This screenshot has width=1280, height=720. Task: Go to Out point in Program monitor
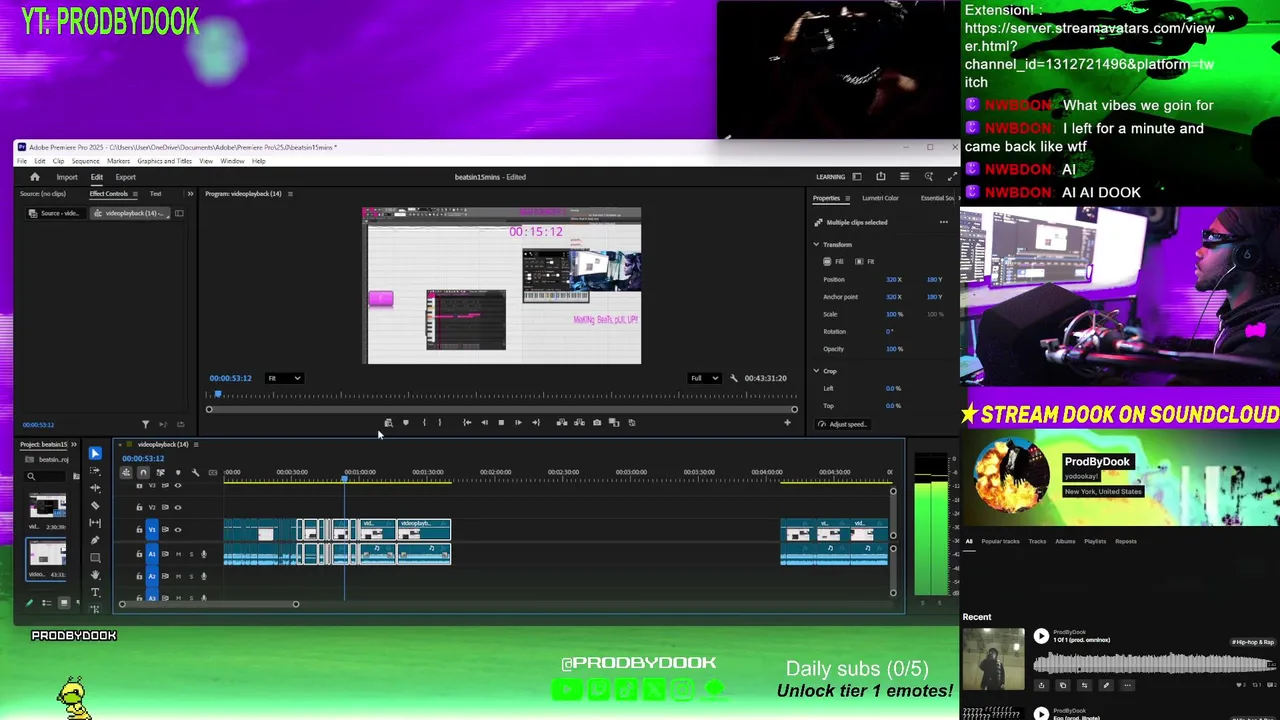pos(535,422)
